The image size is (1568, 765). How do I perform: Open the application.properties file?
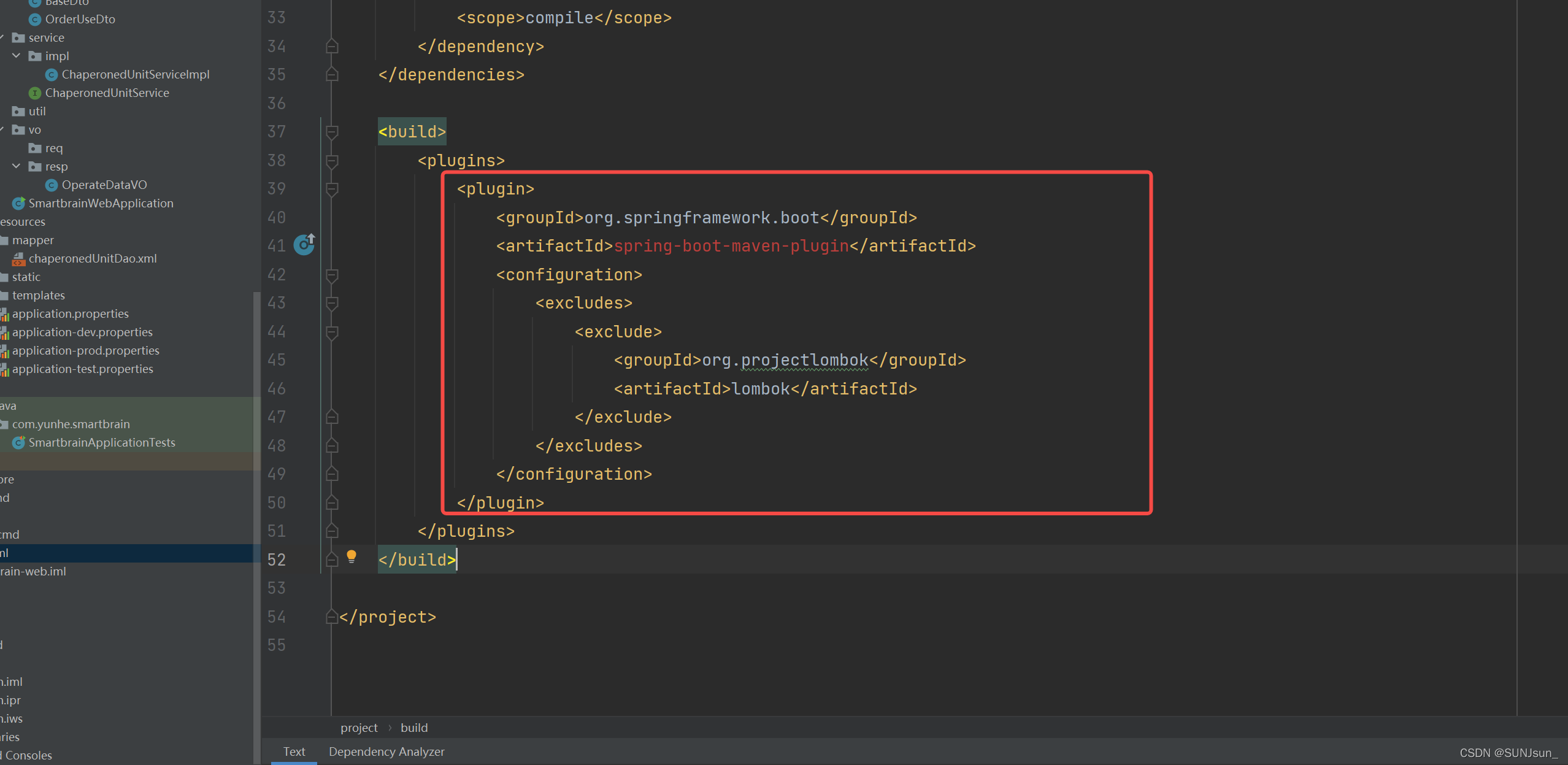click(71, 313)
